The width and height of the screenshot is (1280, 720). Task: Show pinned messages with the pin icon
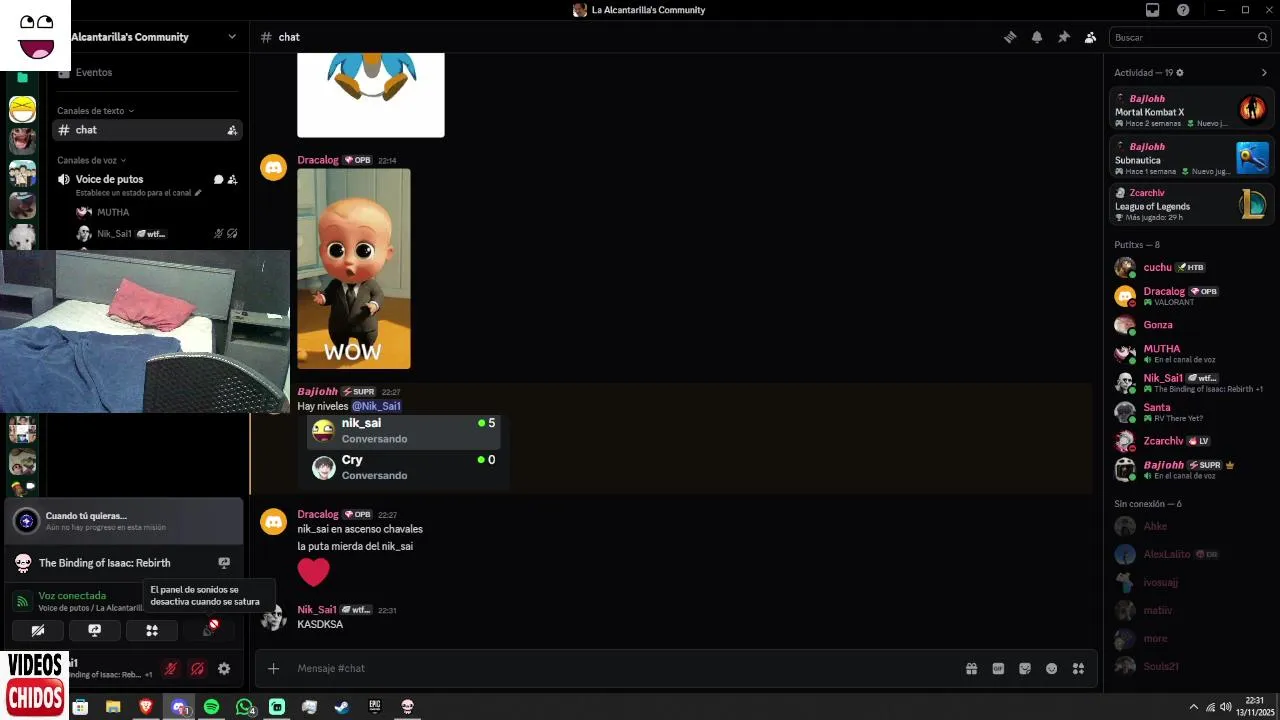1064,37
